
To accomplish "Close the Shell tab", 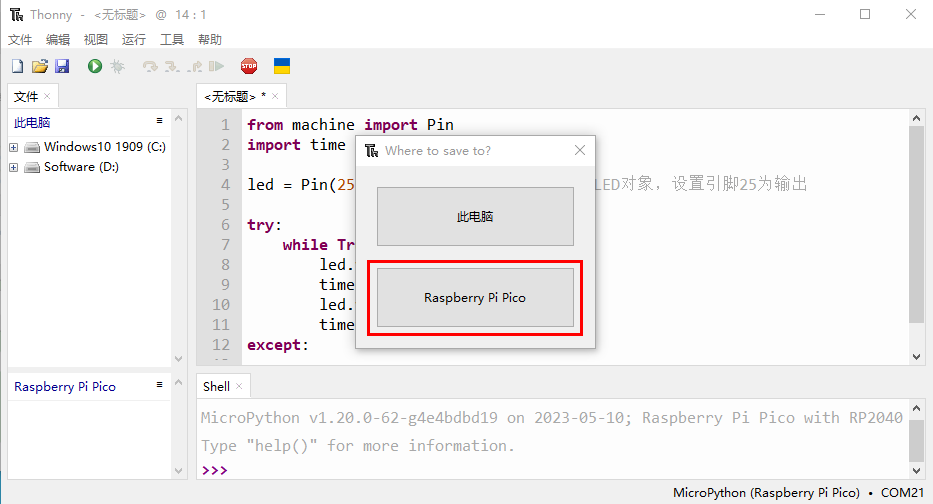I will (x=239, y=386).
